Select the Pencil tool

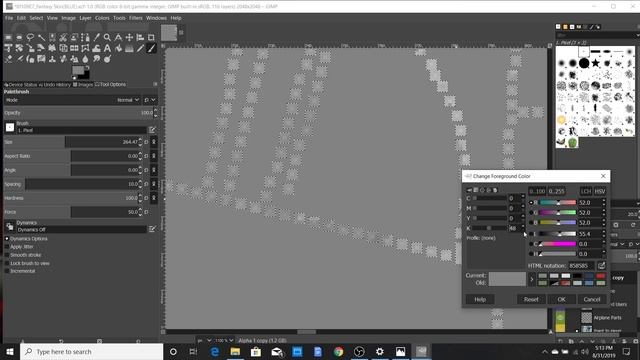coord(140,48)
